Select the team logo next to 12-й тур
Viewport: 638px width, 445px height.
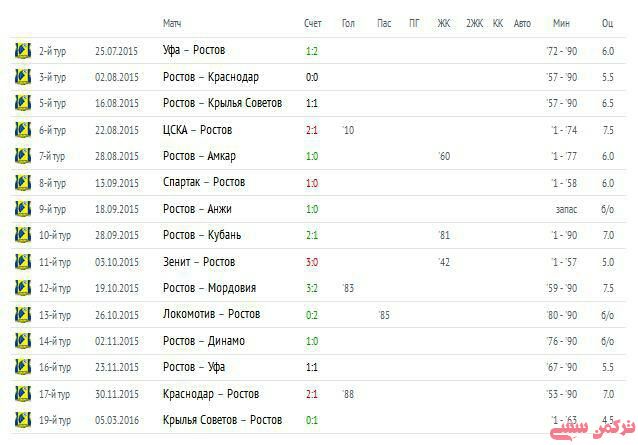pyautogui.click(x=23, y=288)
